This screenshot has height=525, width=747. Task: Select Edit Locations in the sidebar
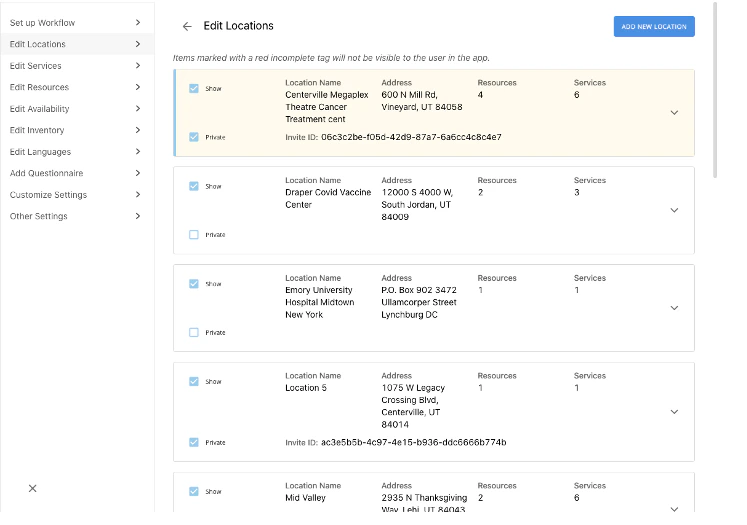77,44
